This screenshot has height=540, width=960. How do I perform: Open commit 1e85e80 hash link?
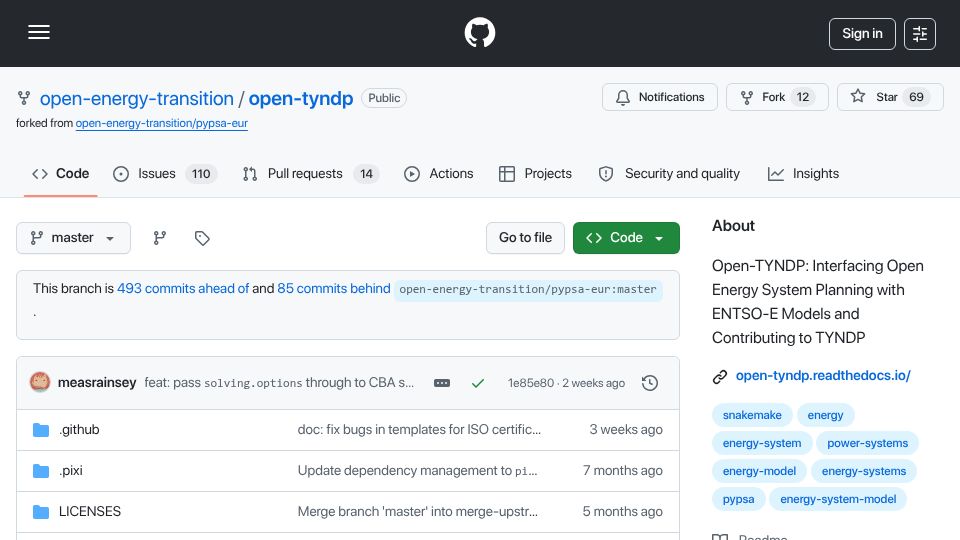(531, 383)
